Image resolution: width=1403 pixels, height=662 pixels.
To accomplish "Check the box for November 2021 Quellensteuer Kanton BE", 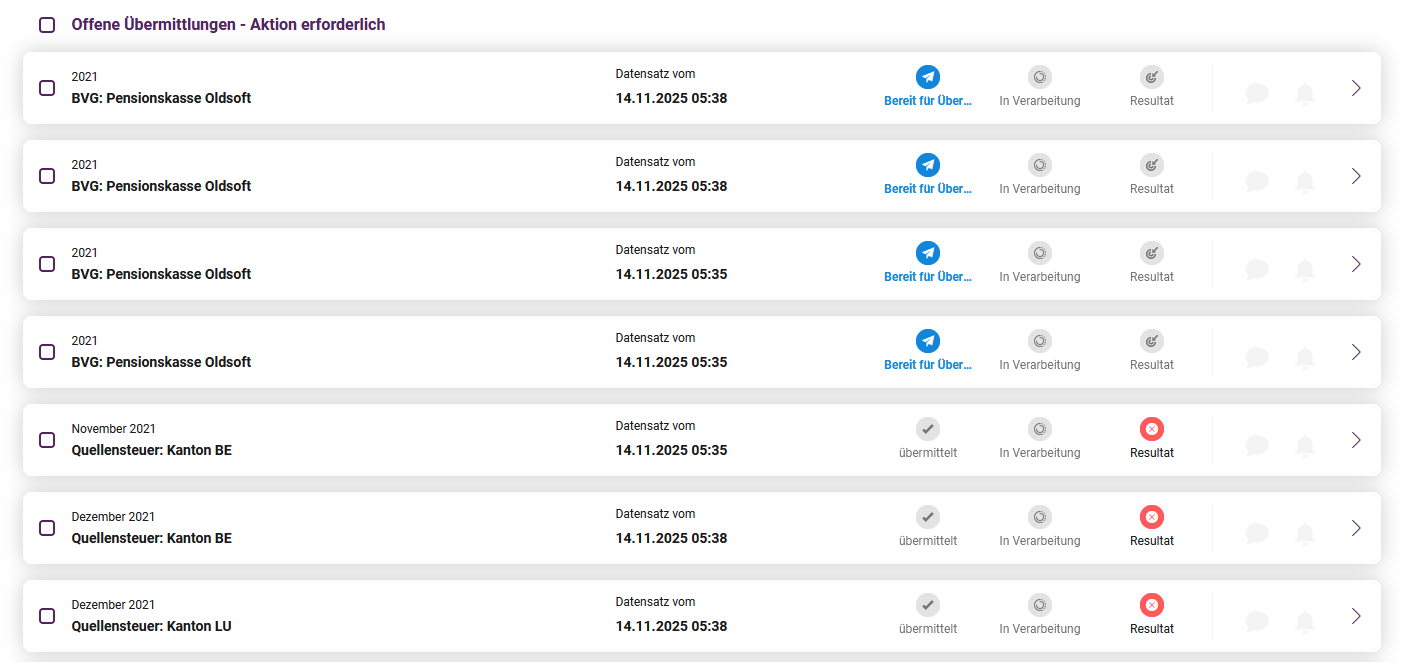I will coord(47,440).
